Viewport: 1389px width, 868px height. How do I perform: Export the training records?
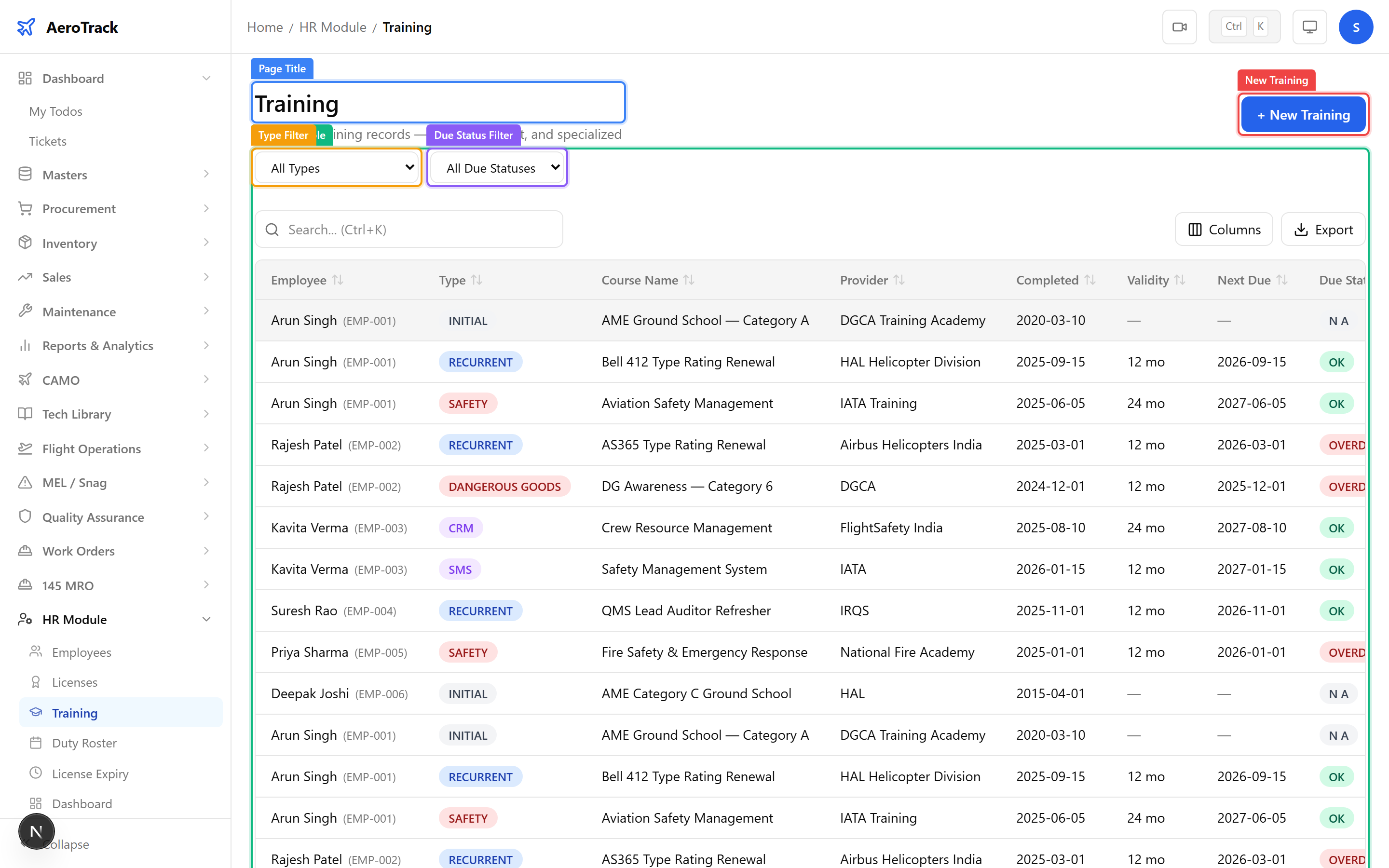1323,229
